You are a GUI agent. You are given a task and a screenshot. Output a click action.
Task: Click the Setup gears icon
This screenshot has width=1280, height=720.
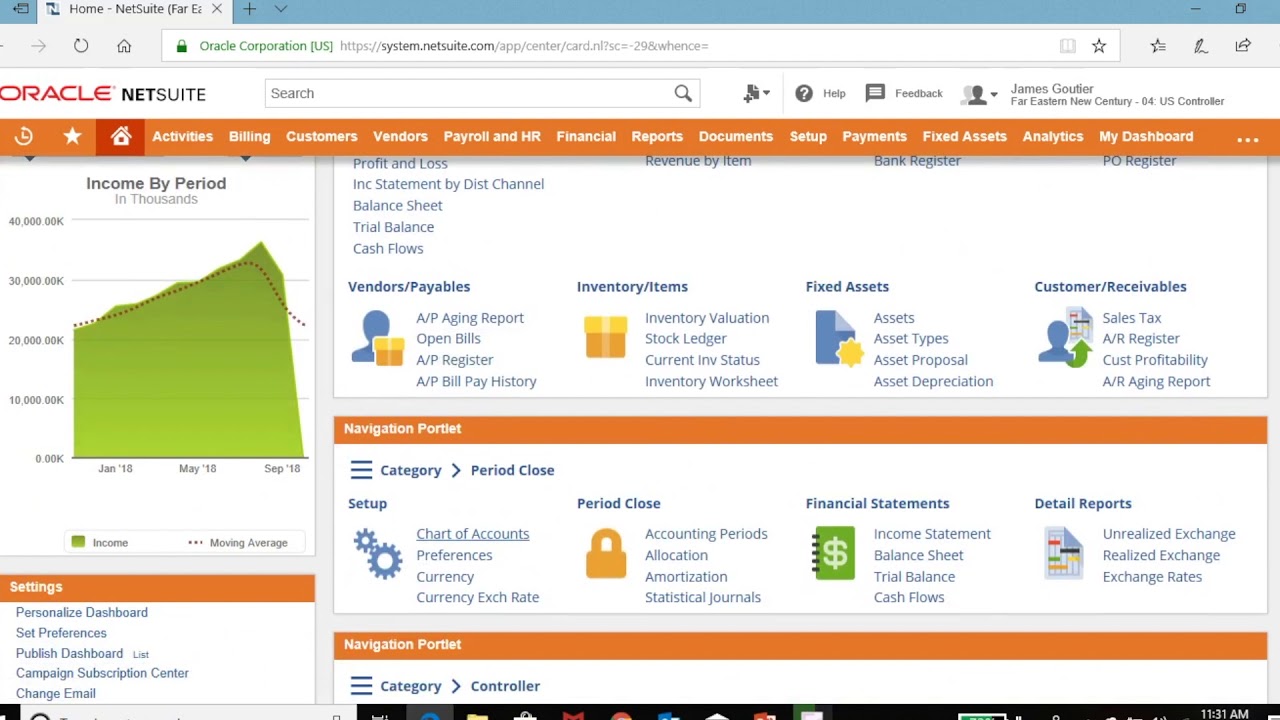pyautogui.click(x=377, y=553)
